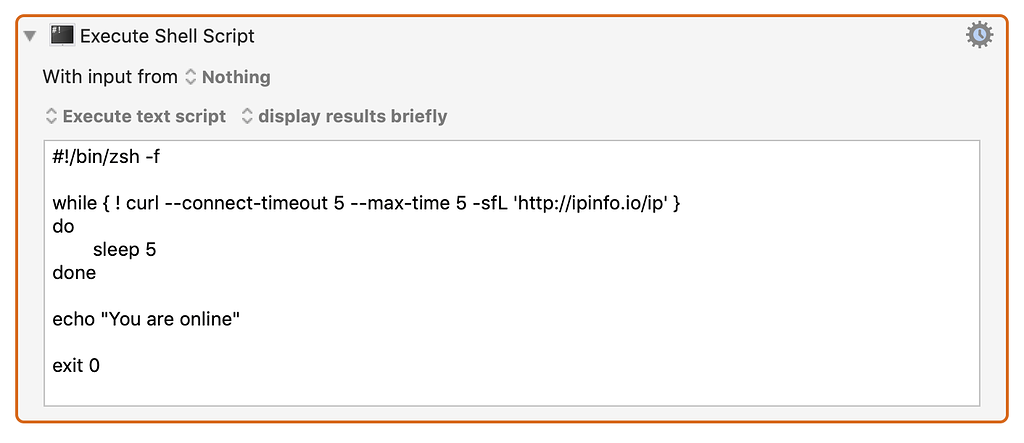The image size is (1024, 443).
Task: Collapse the Execute Shell Script action triangle
Action: 30,36
